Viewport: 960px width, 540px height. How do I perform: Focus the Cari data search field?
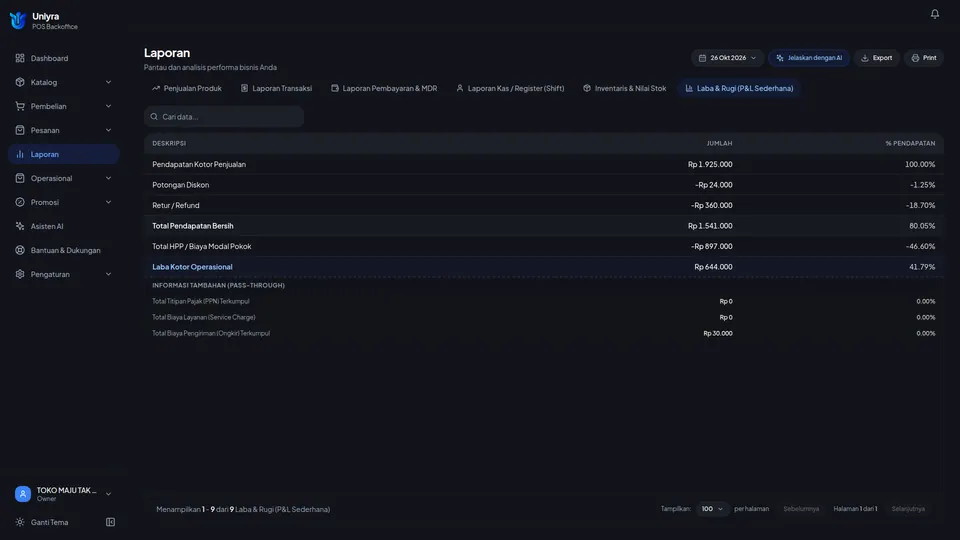coord(224,116)
